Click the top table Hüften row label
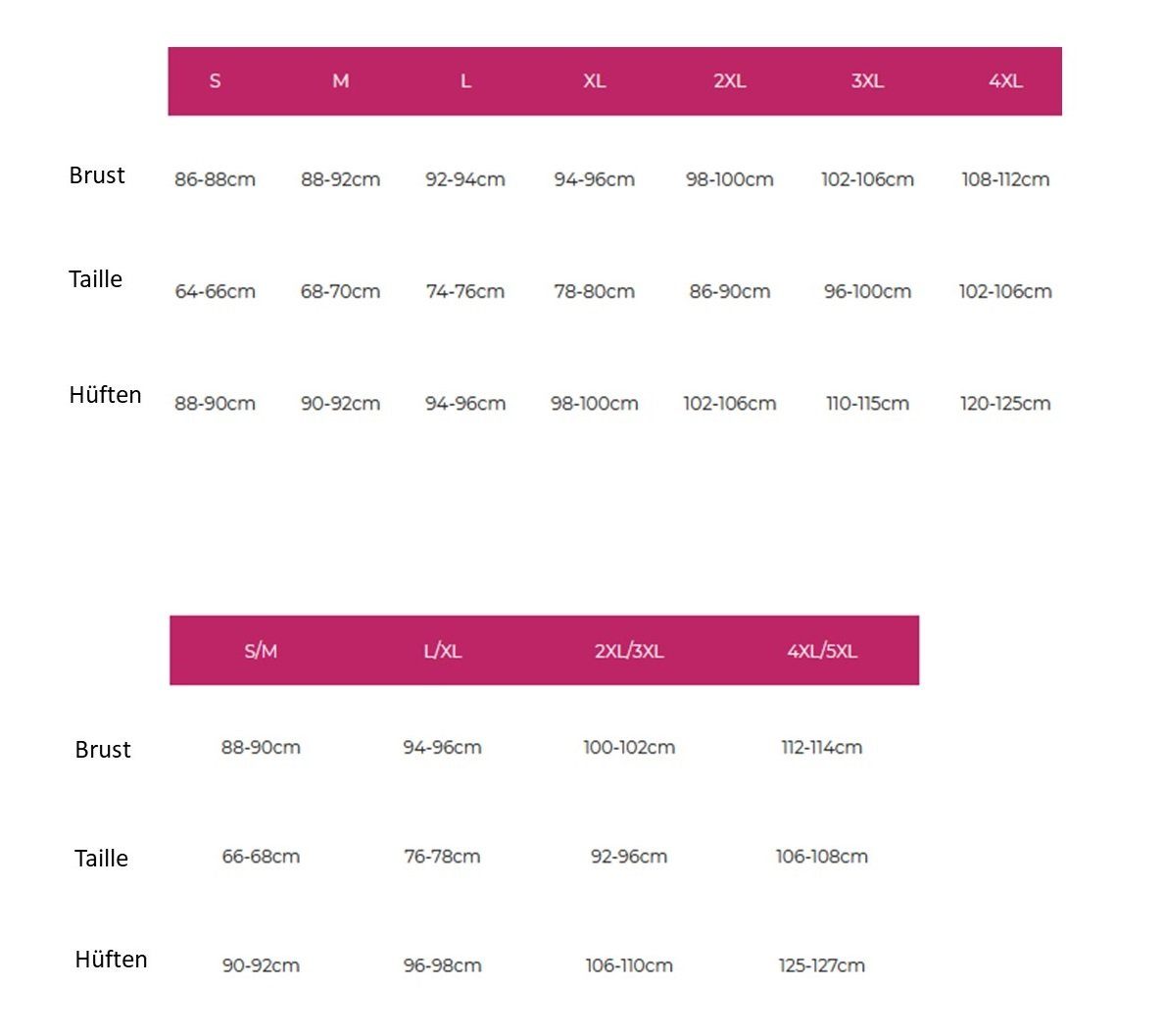The image size is (1165, 1036). coord(105,395)
